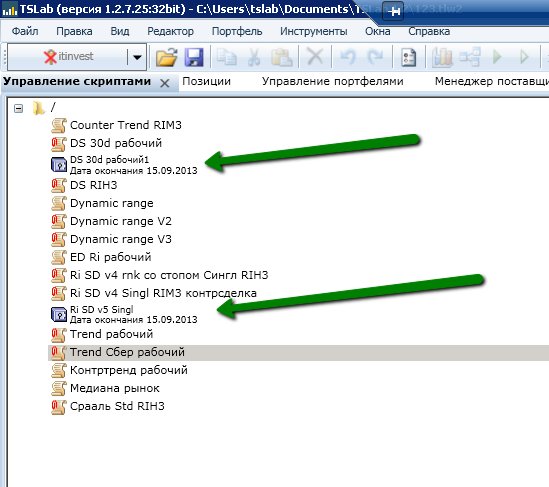The image size is (549, 487).
Task: Click the first green play arrow icon
Action: 497,56
